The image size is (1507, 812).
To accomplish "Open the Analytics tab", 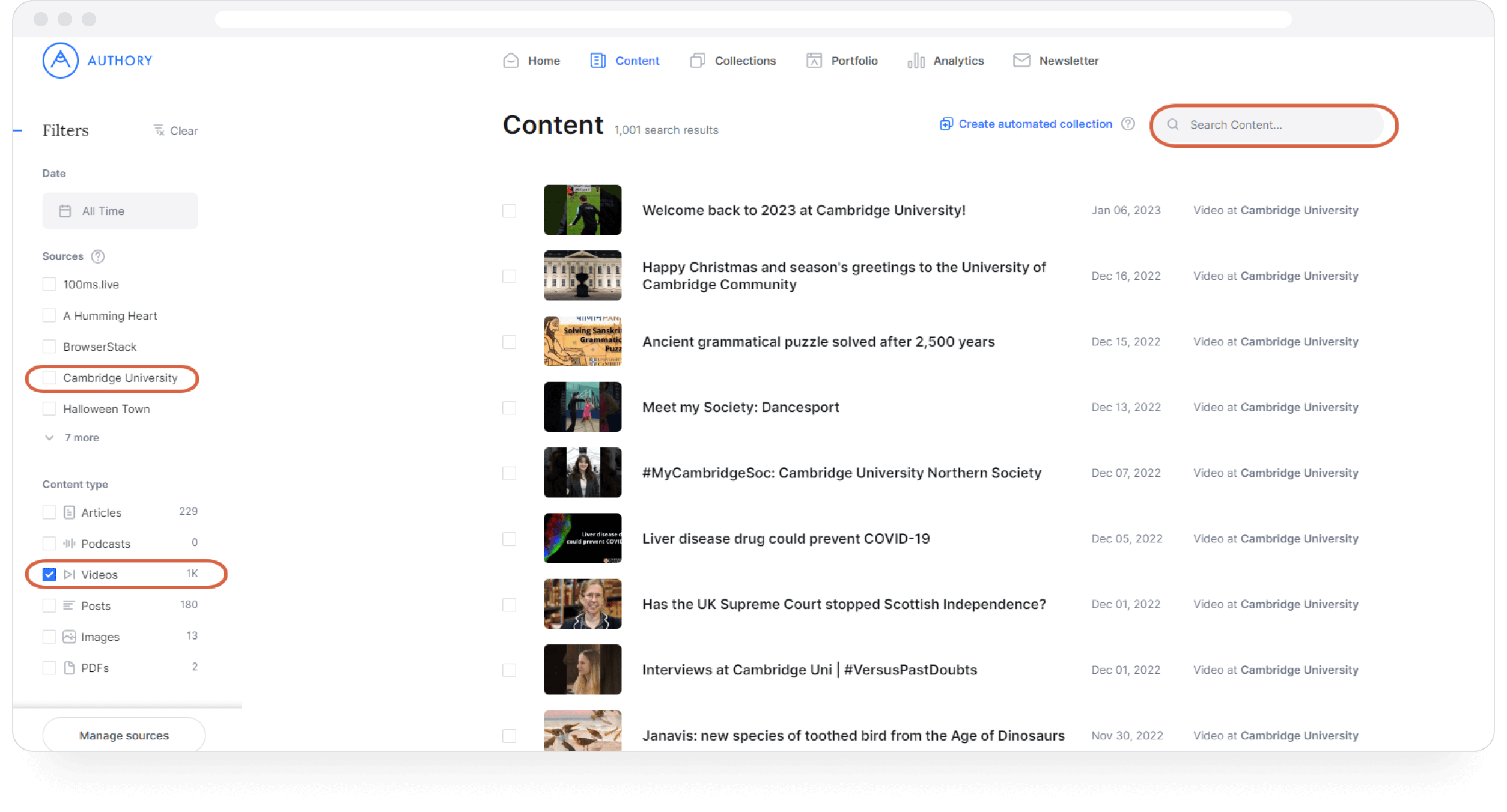I will (958, 61).
